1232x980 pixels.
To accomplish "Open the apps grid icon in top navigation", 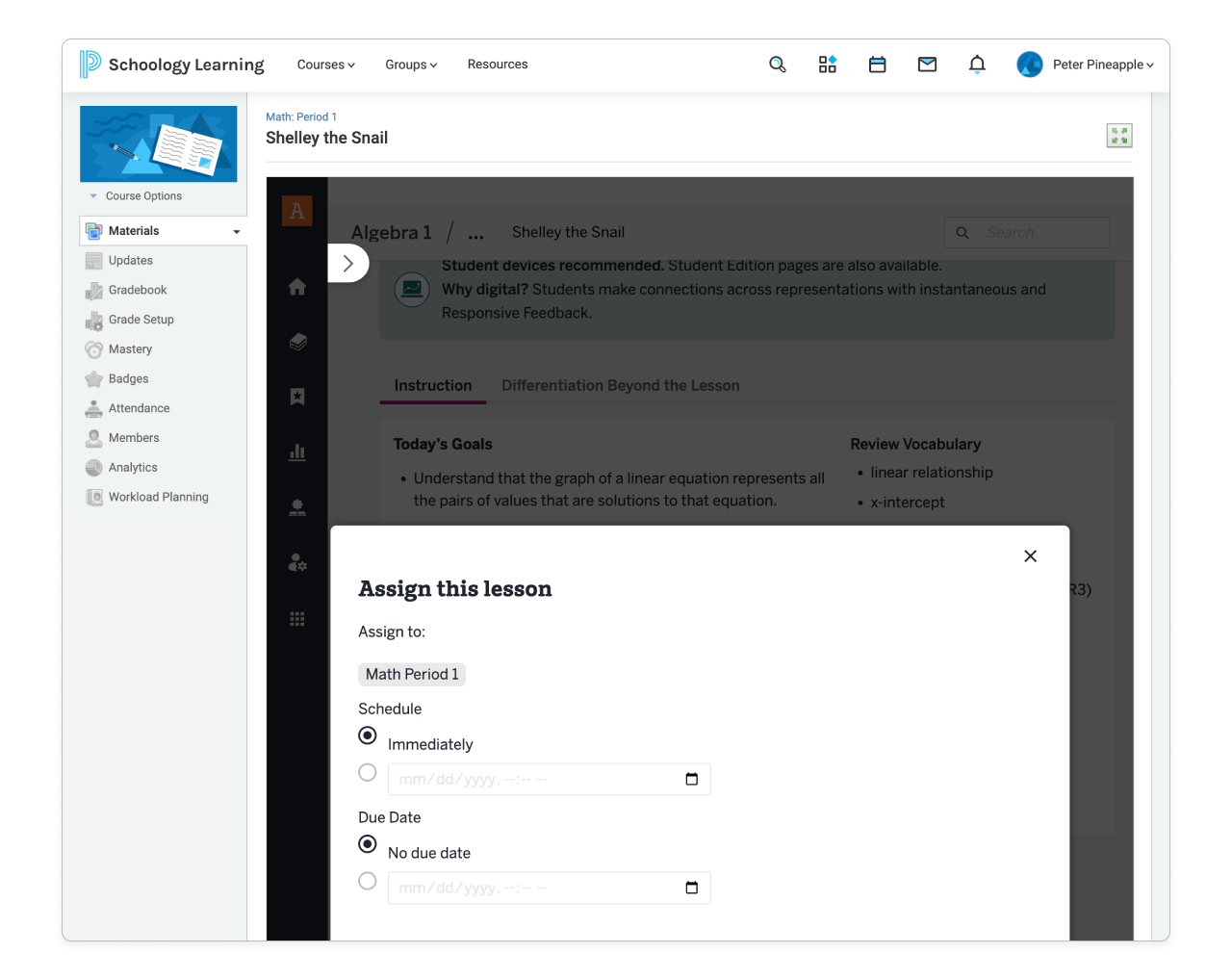I will coord(828,64).
